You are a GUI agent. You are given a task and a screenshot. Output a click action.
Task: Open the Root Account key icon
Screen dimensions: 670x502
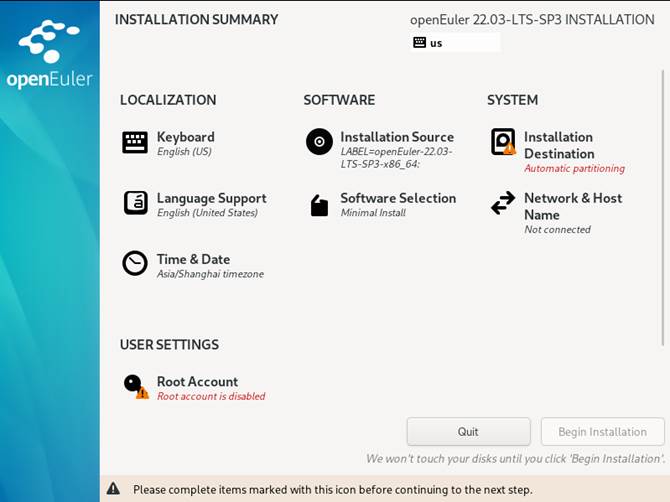[x=134, y=385]
